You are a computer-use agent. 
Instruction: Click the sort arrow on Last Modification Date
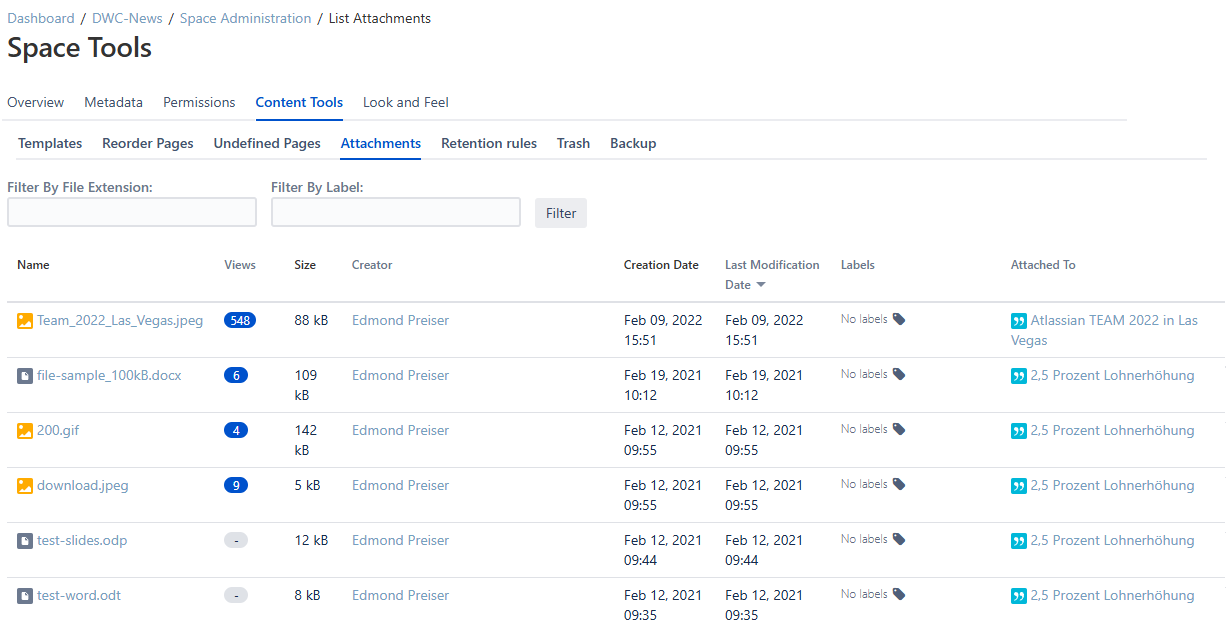(761, 286)
